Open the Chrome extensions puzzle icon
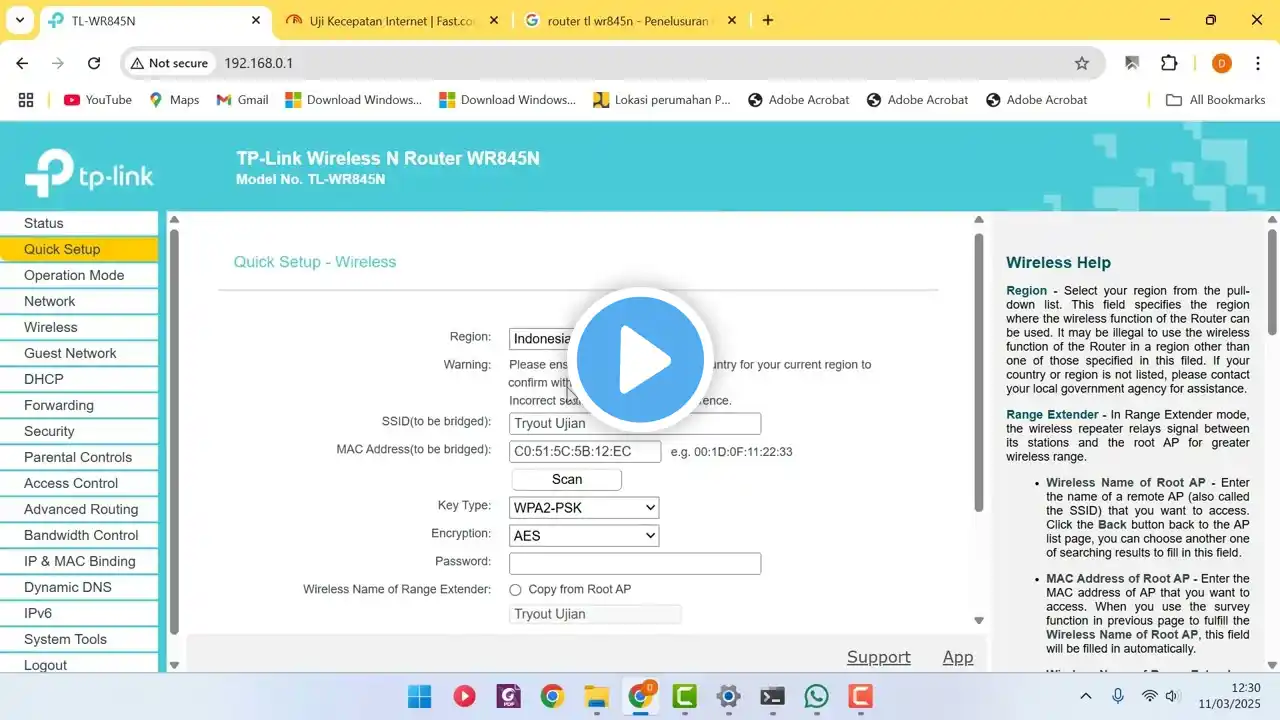1280x720 pixels. coord(1169,63)
